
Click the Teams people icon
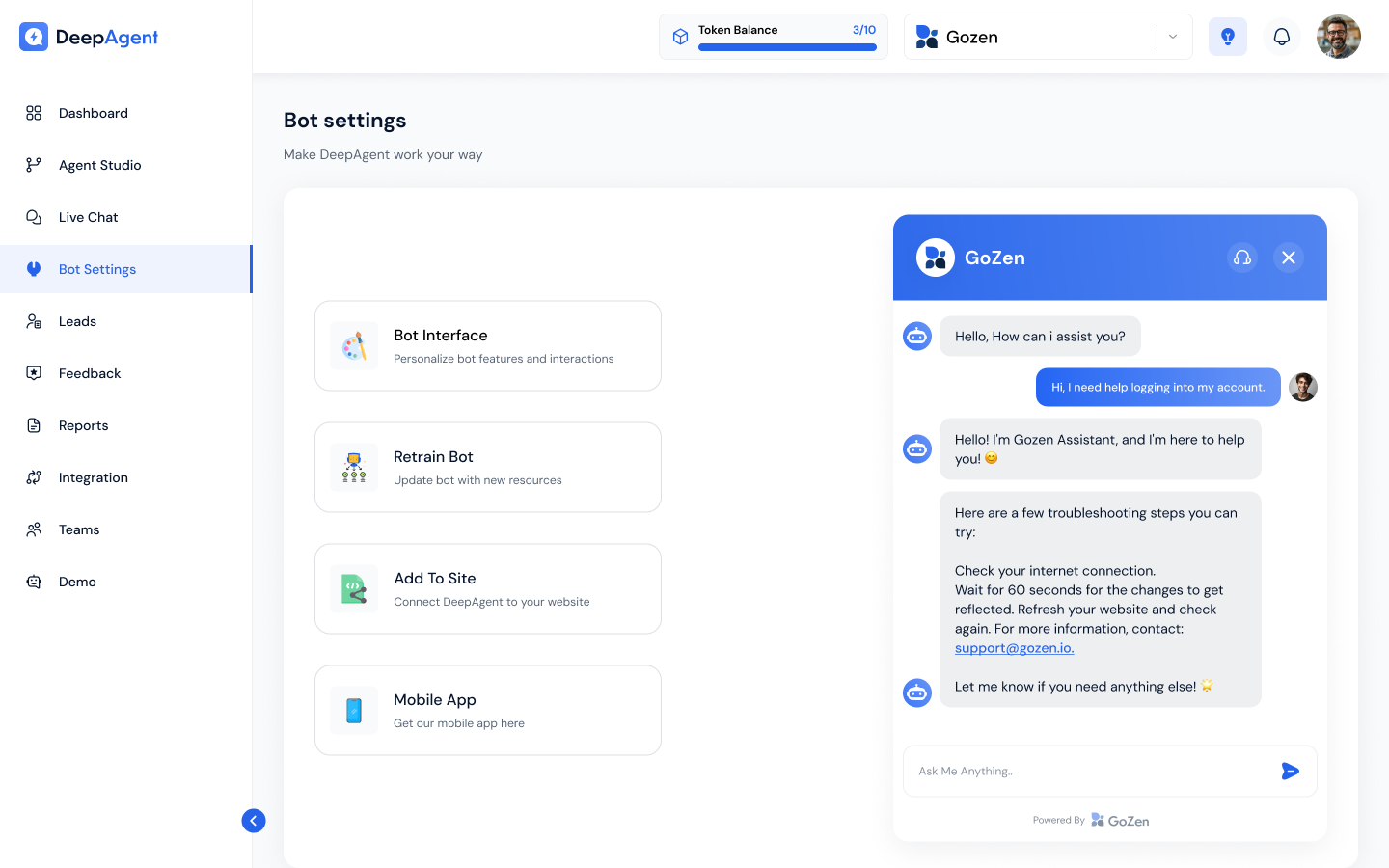pyautogui.click(x=34, y=529)
